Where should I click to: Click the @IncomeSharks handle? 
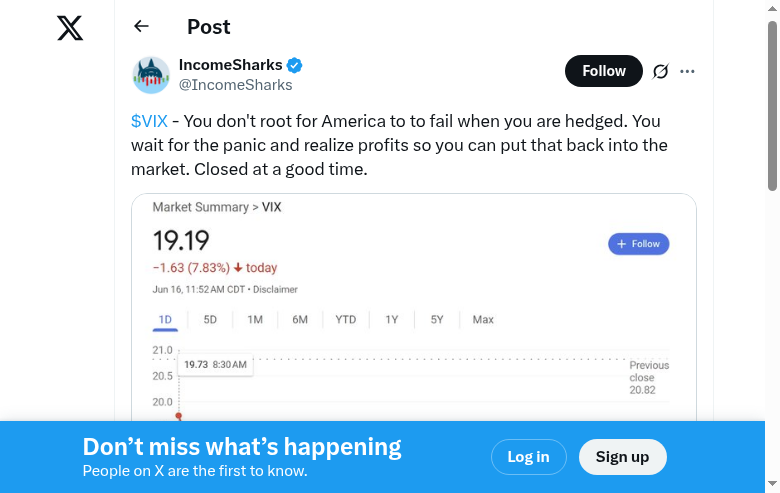pyautogui.click(x=235, y=85)
